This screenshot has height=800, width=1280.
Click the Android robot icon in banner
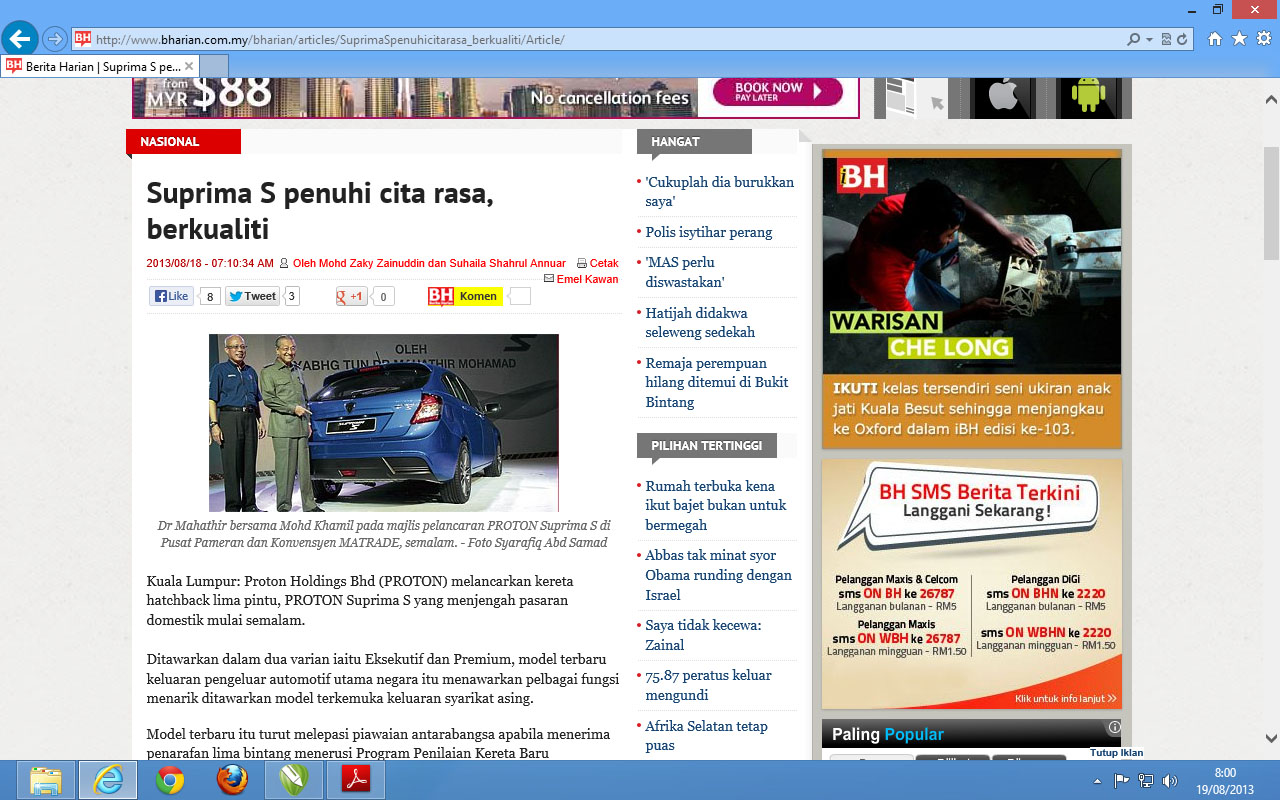[x=1090, y=97]
